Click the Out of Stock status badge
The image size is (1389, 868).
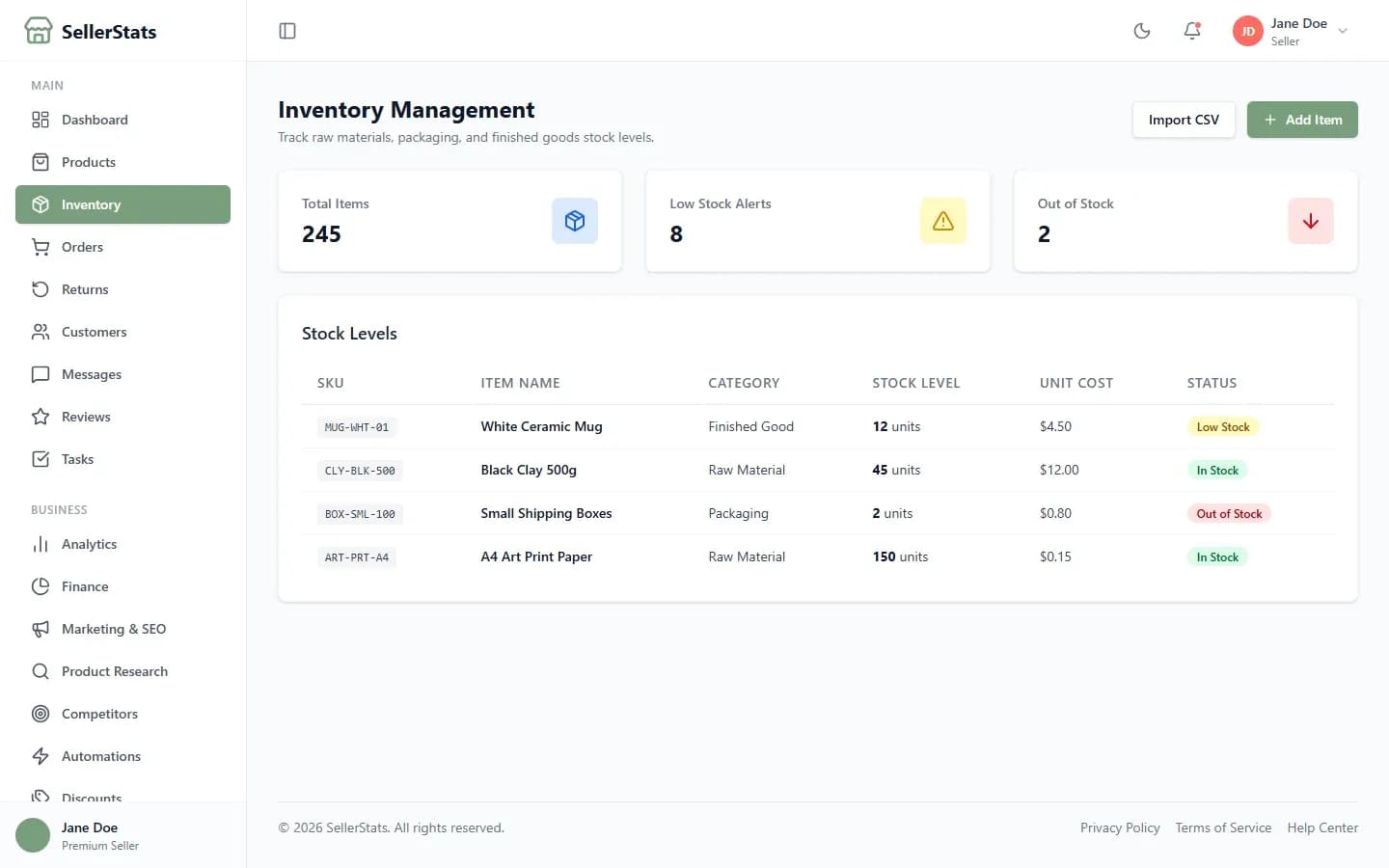(1229, 514)
